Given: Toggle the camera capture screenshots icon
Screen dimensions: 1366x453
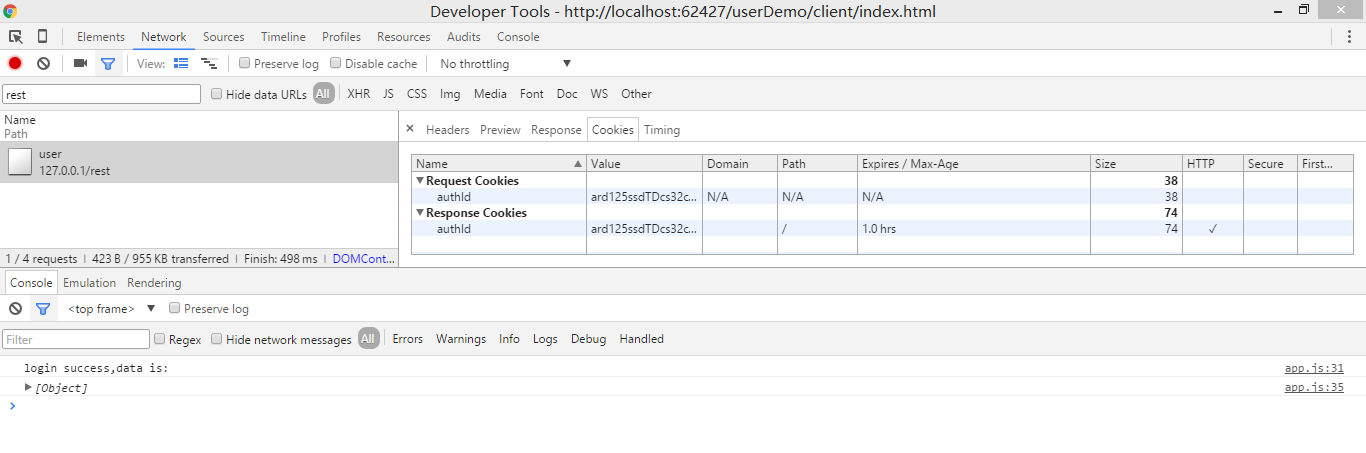Looking at the screenshot, I should click(x=80, y=63).
